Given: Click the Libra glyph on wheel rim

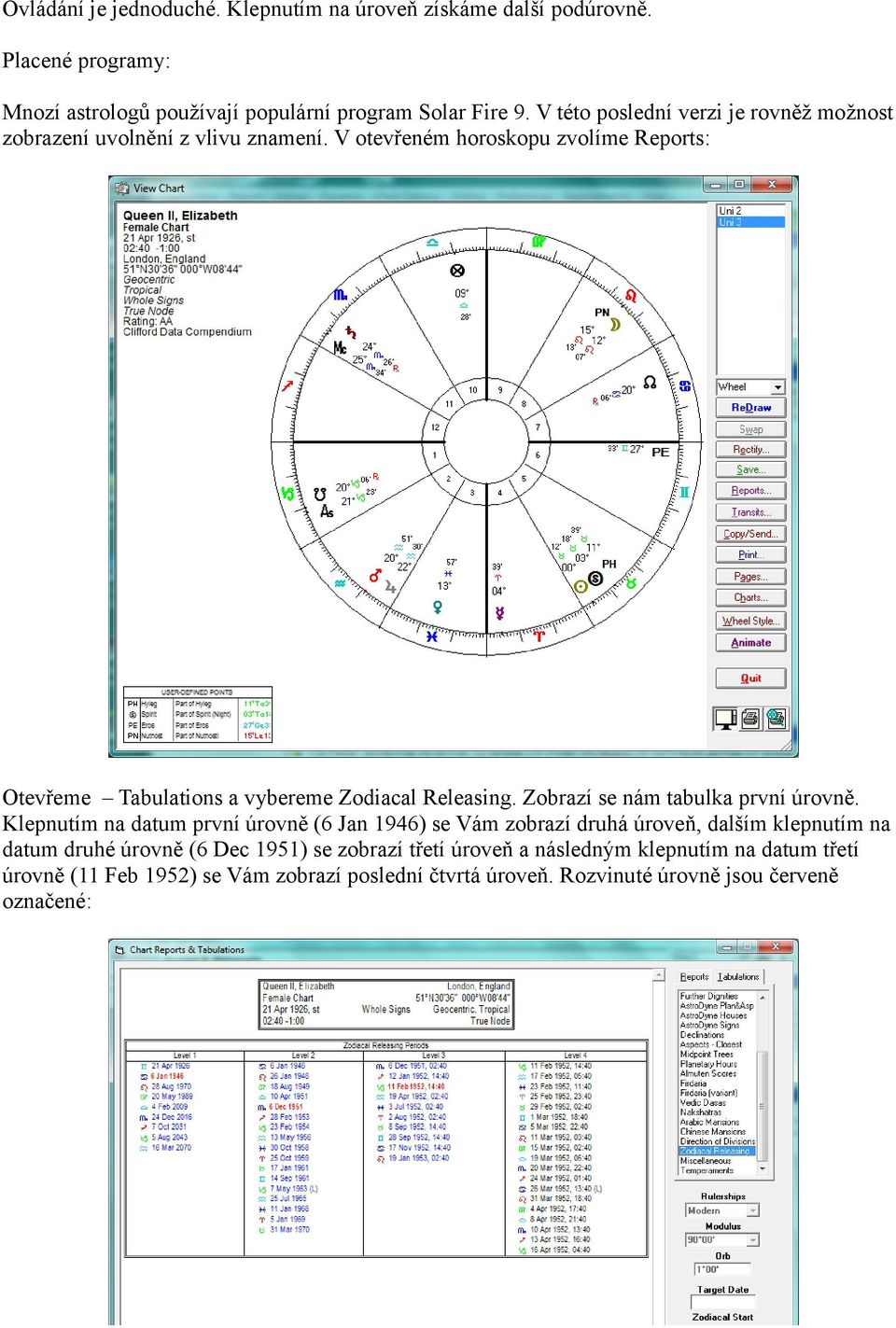Looking at the screenshot, I should tap(431, 243).
